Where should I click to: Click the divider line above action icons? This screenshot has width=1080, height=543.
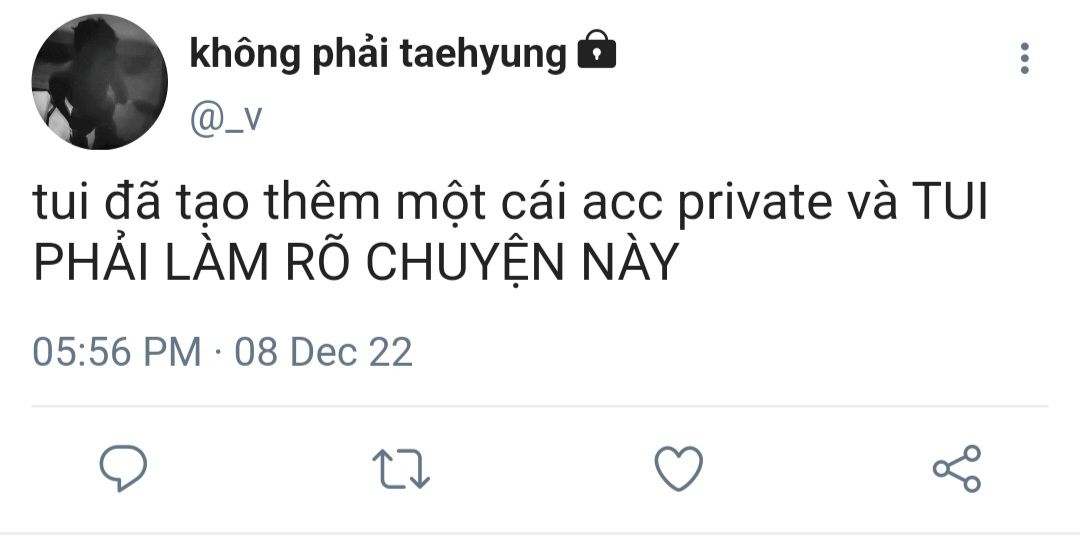(540, 406)
